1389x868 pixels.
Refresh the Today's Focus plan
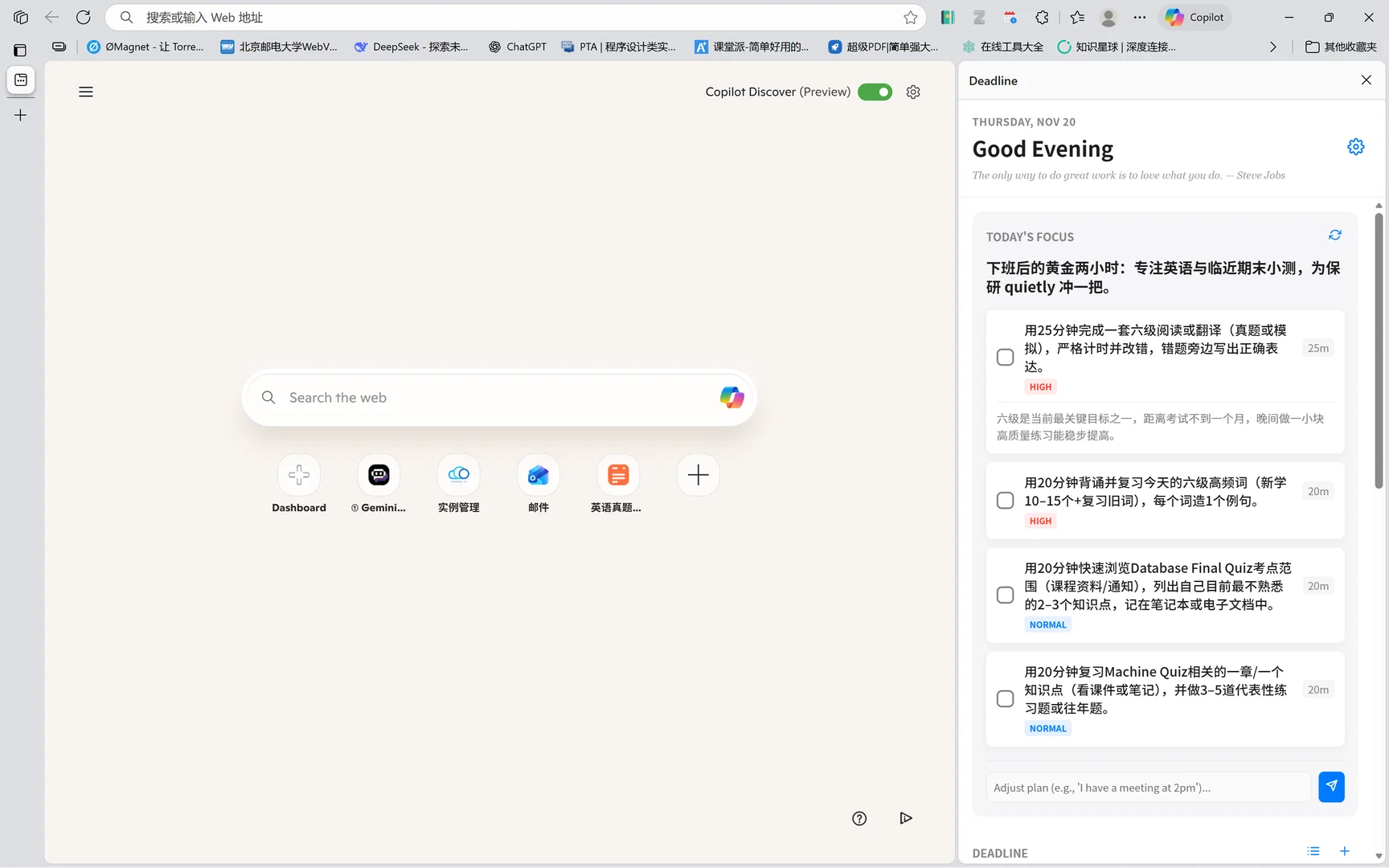coord(1335,235)
